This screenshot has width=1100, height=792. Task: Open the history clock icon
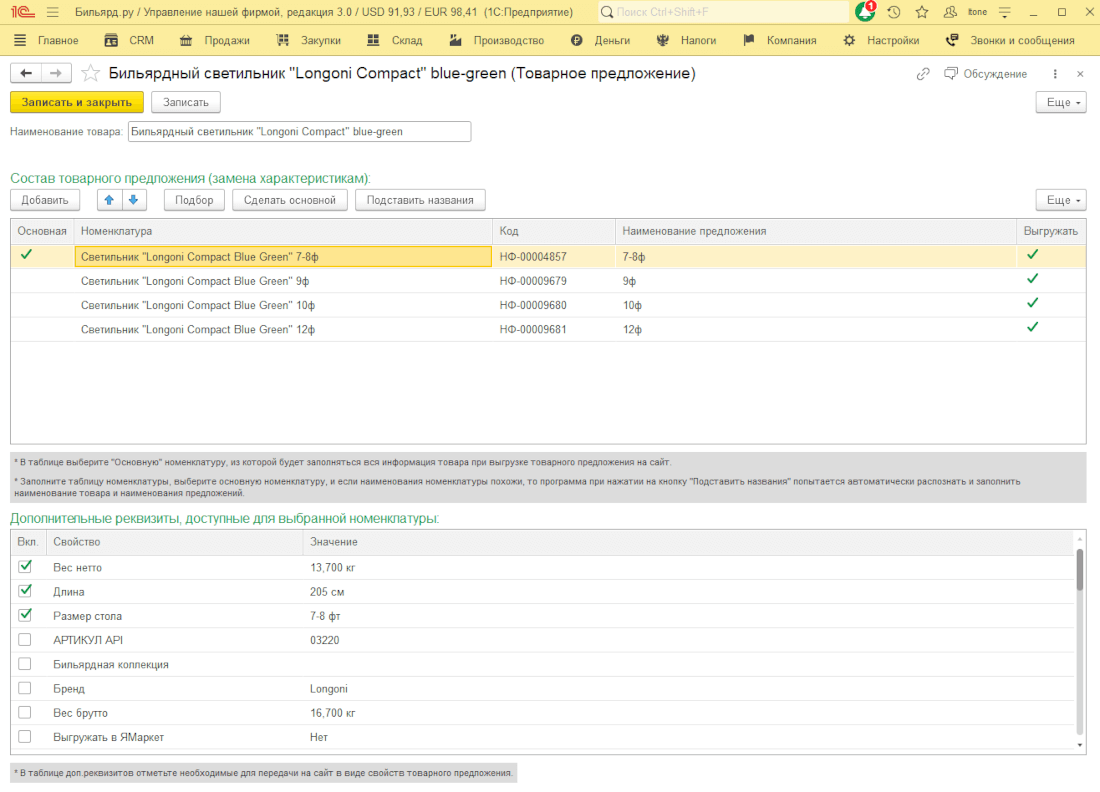click(x=894, y=12)
